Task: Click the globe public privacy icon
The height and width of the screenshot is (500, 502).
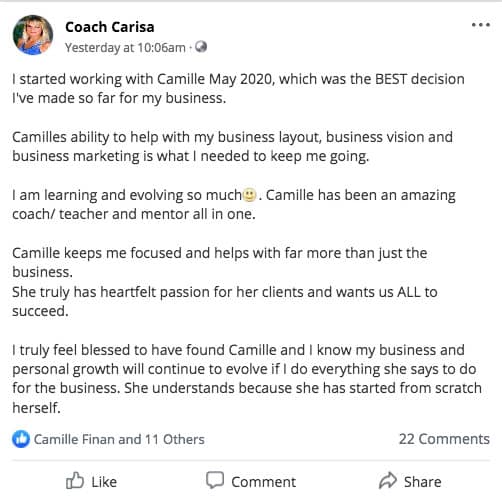Action: pos(201,47)
